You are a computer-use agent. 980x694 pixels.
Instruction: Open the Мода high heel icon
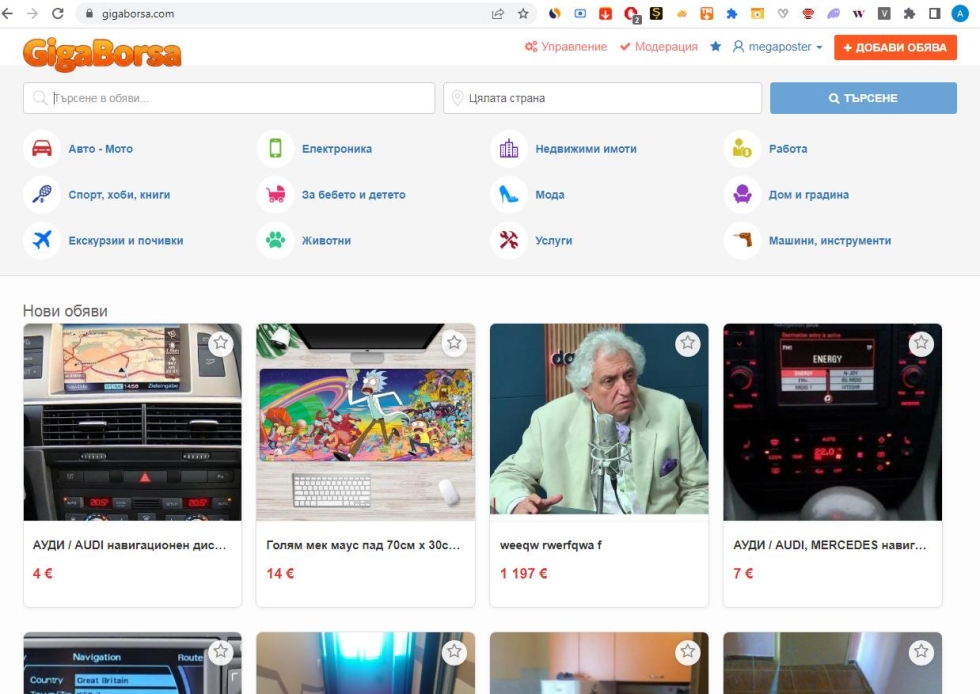509,194
